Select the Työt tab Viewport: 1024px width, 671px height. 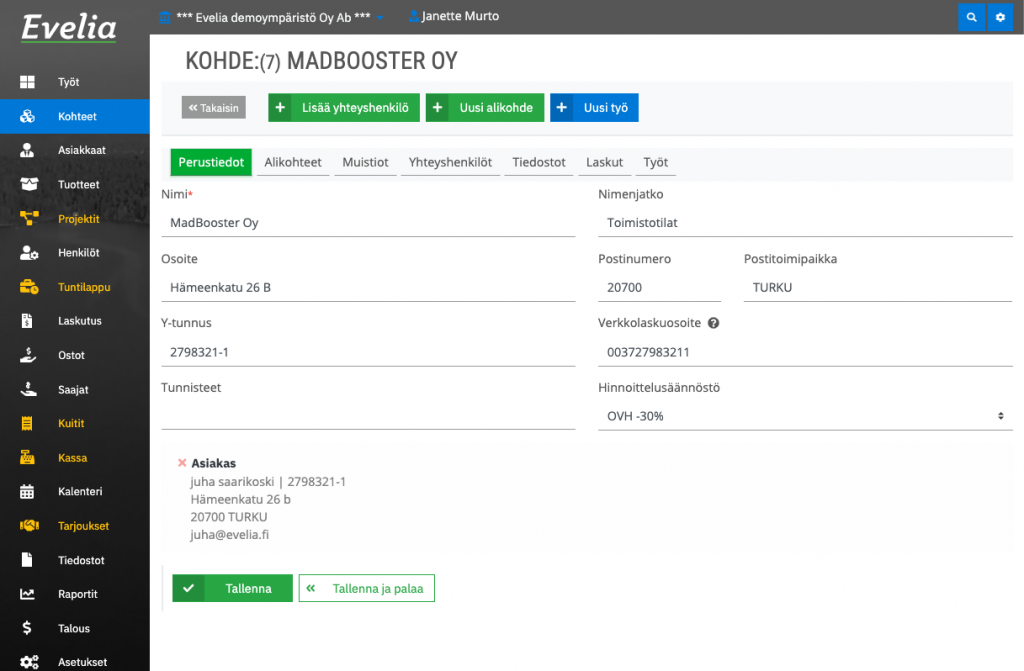[656, 162]
